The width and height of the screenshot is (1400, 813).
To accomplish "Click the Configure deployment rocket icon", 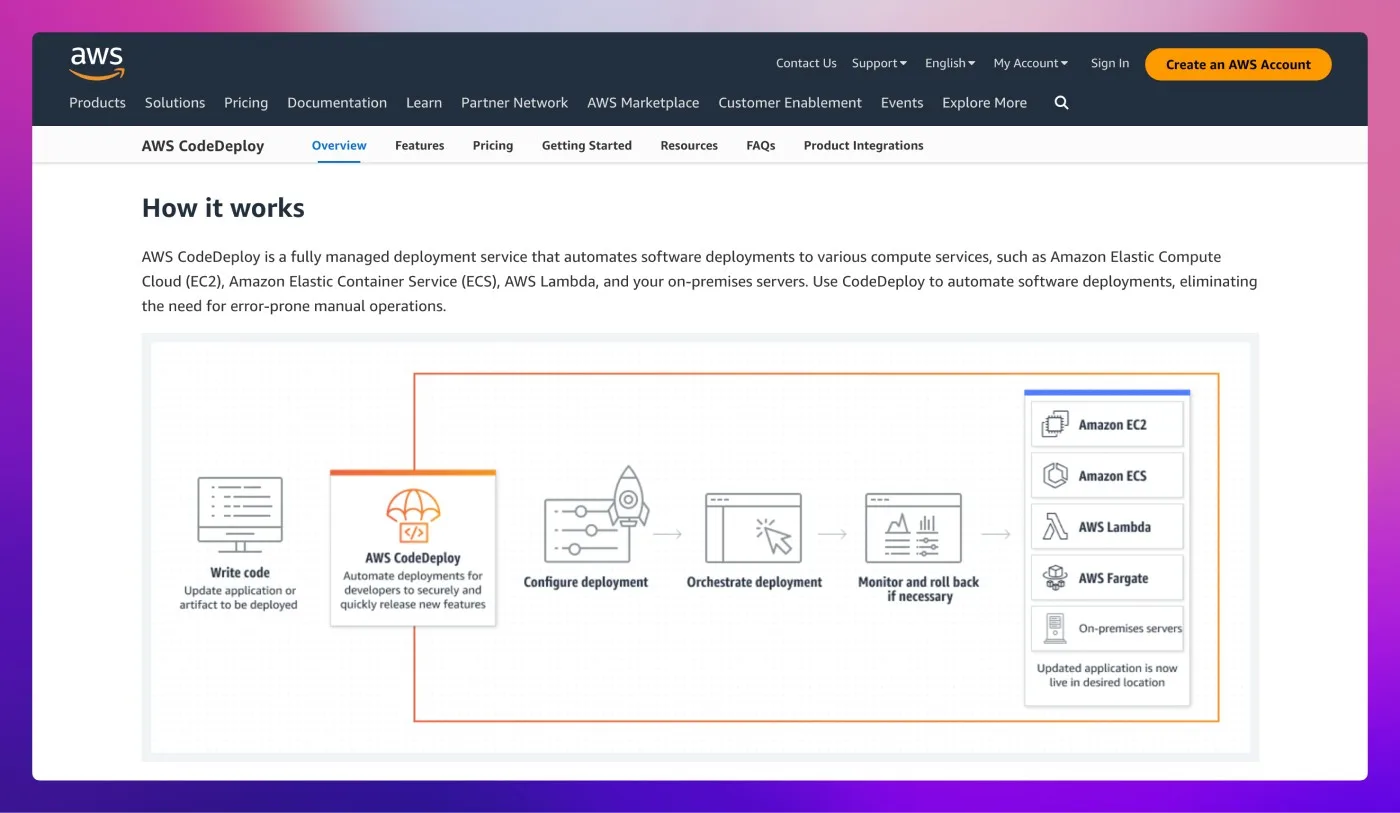I will (629, 496).
